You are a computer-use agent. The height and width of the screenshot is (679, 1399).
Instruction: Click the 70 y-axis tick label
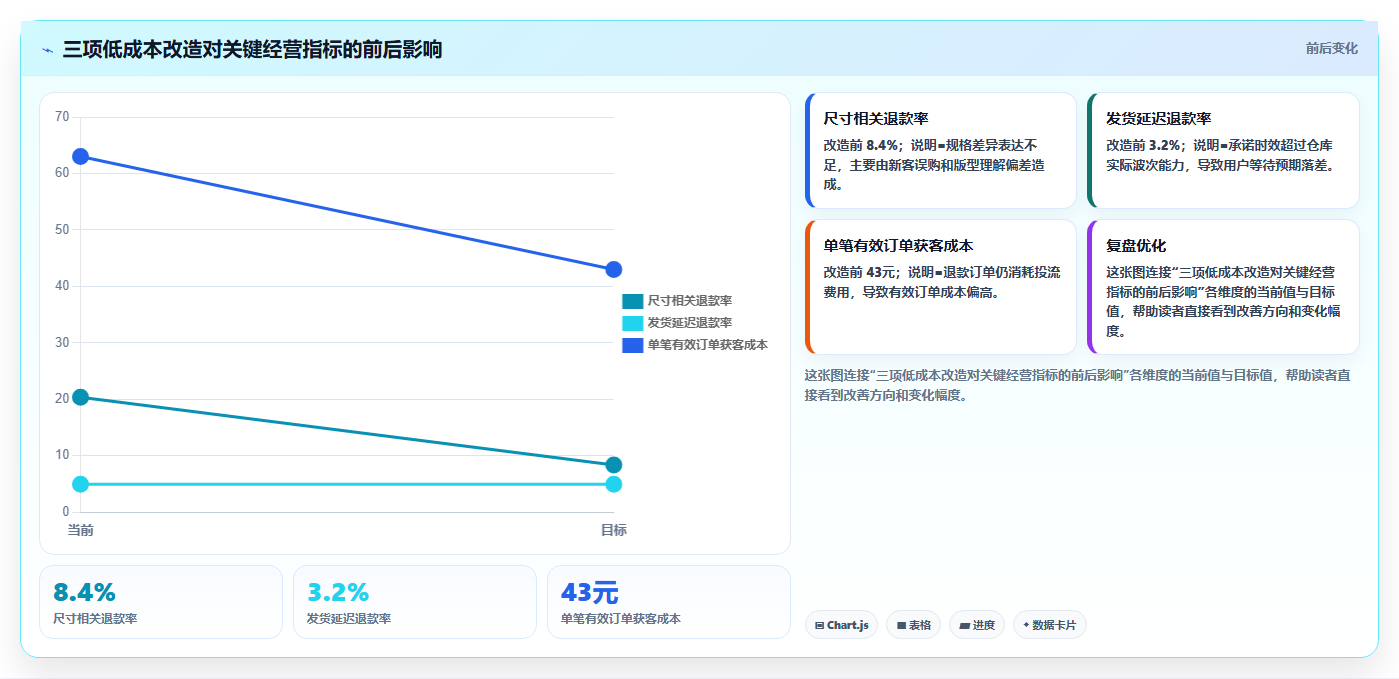[x=62, y=117]
